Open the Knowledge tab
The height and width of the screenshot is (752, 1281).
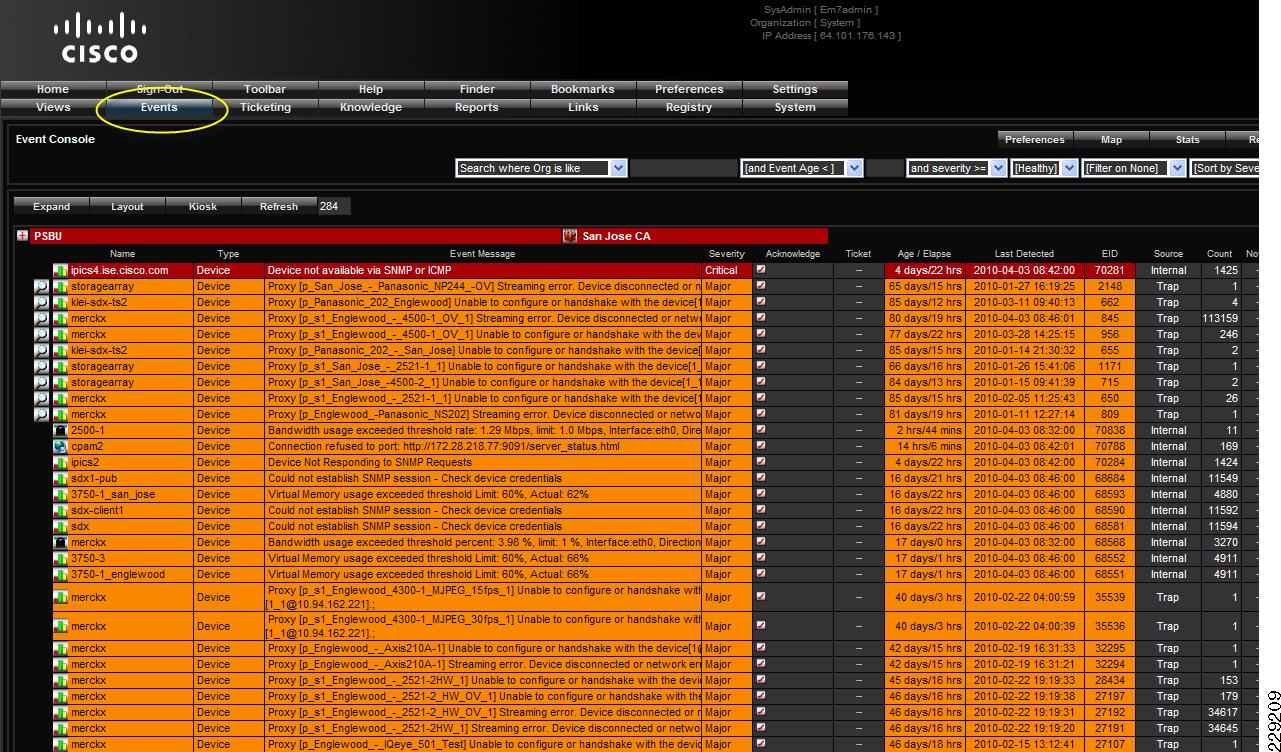coord(371,107)
